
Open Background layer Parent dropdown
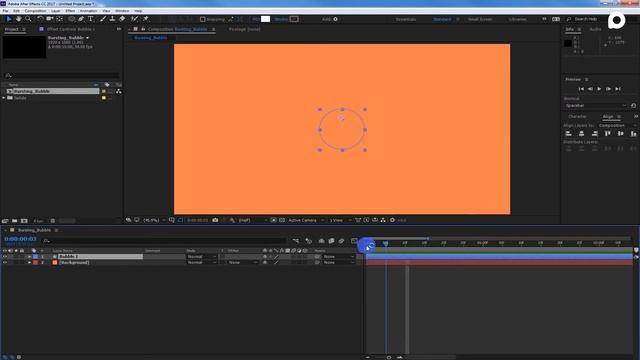pyautogui.click(x=338, y=262)
